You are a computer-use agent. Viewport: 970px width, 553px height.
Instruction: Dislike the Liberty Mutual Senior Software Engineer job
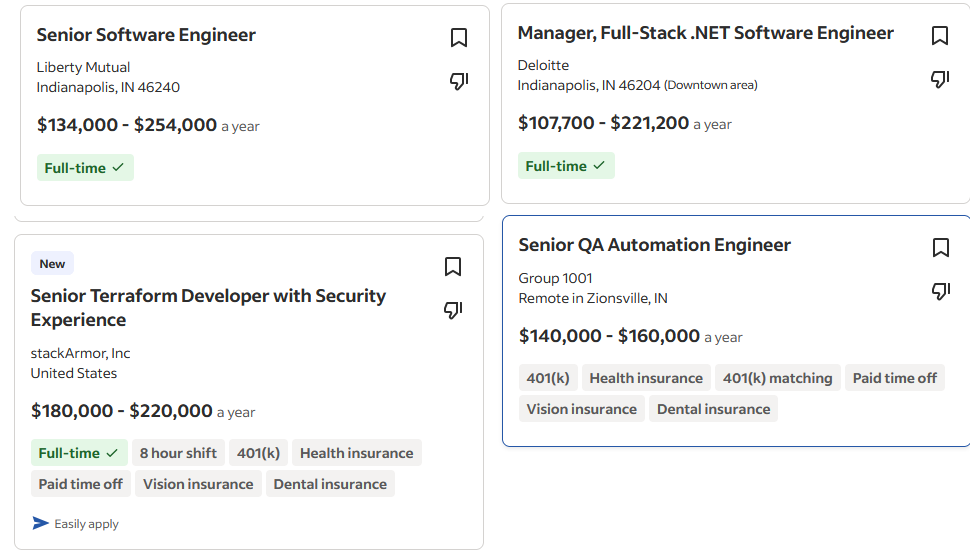458,81
